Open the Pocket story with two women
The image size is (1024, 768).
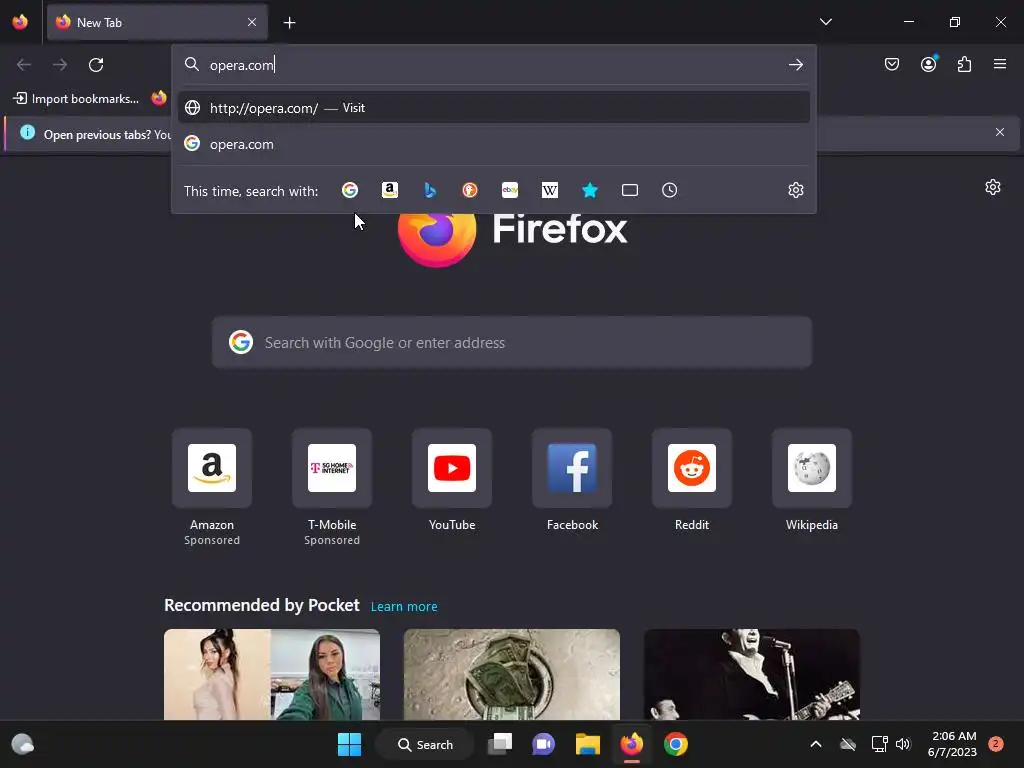click(272, 675)
